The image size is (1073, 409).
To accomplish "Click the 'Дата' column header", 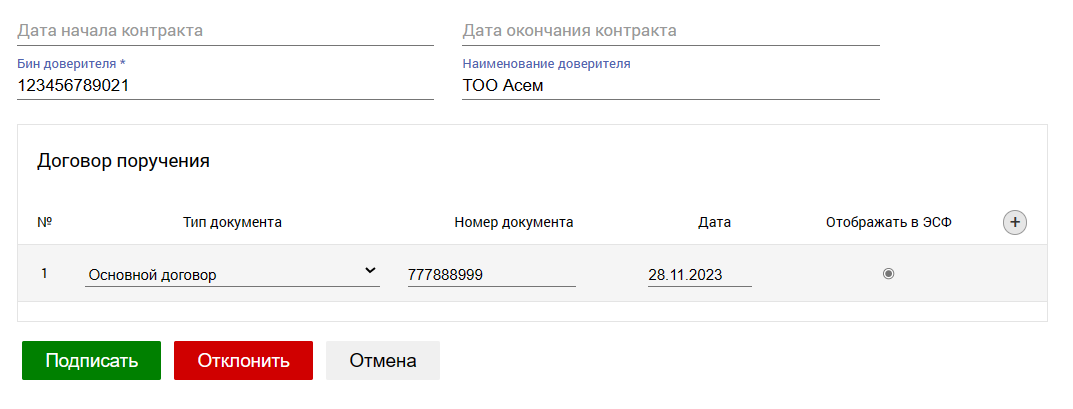I will click(714, 222).
